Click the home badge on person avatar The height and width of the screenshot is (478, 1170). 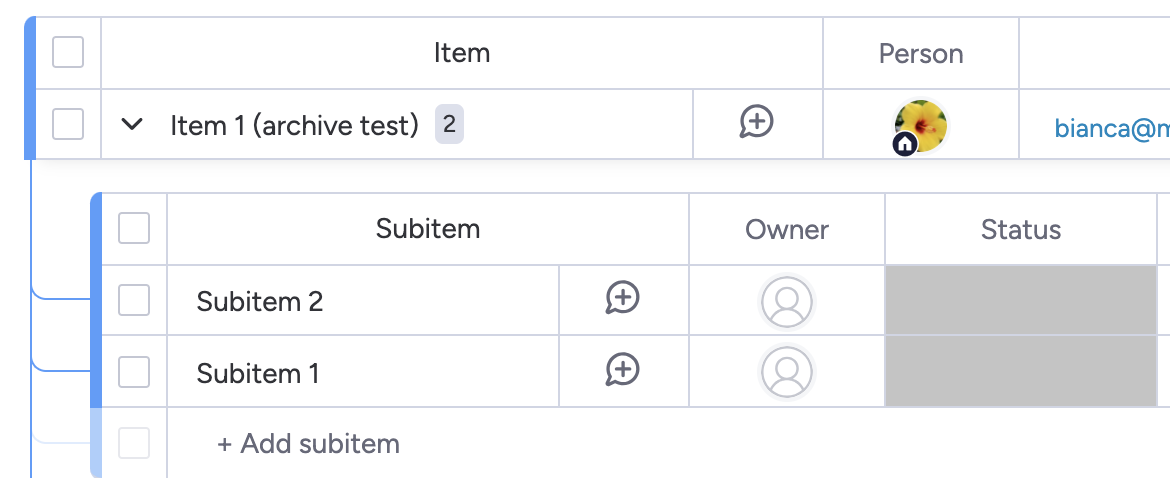904,144
